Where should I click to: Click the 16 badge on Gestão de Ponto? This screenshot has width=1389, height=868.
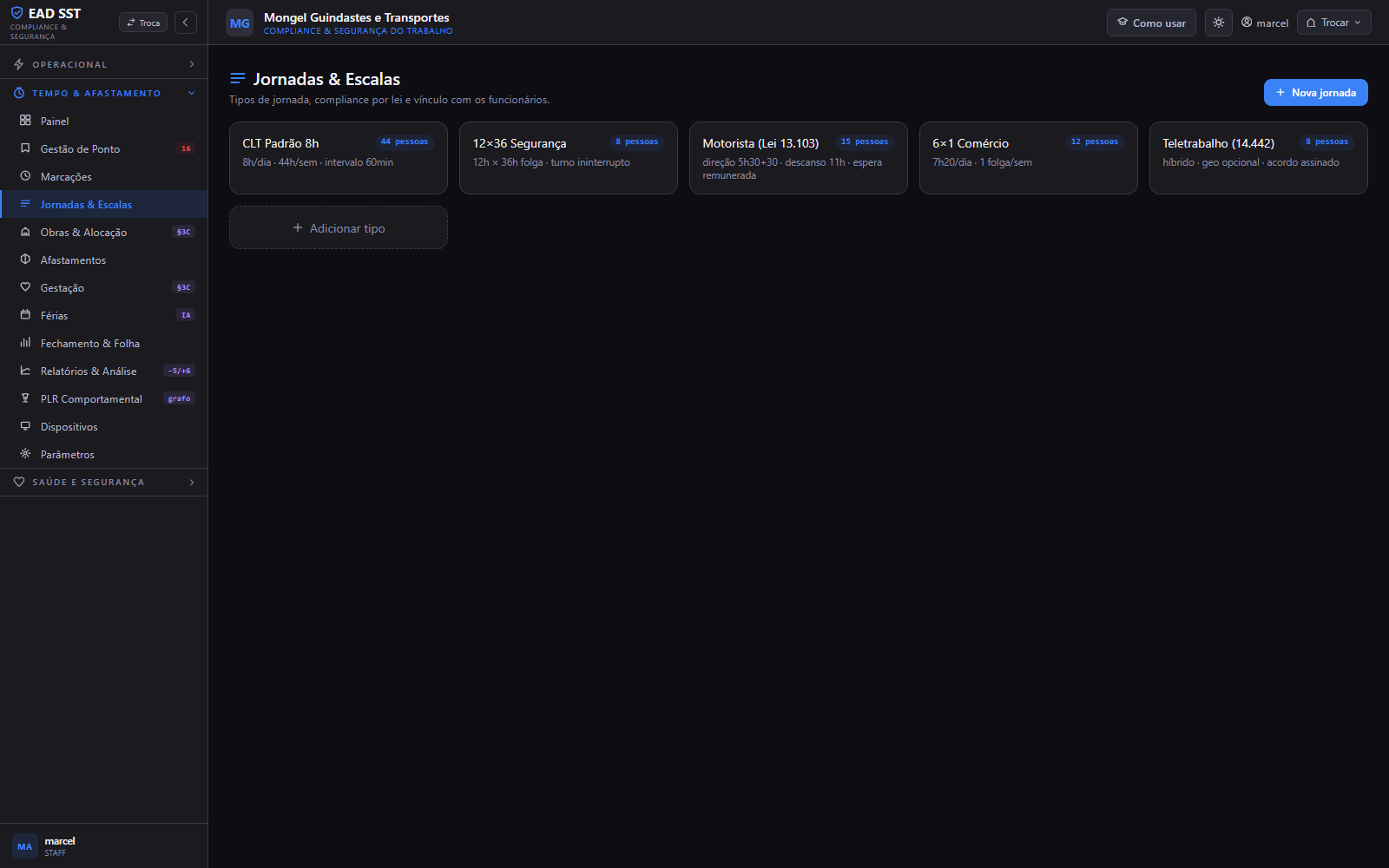(186, 148)
